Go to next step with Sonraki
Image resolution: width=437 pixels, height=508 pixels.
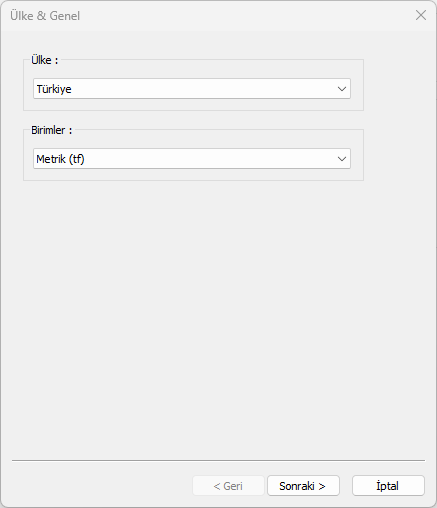303,486
